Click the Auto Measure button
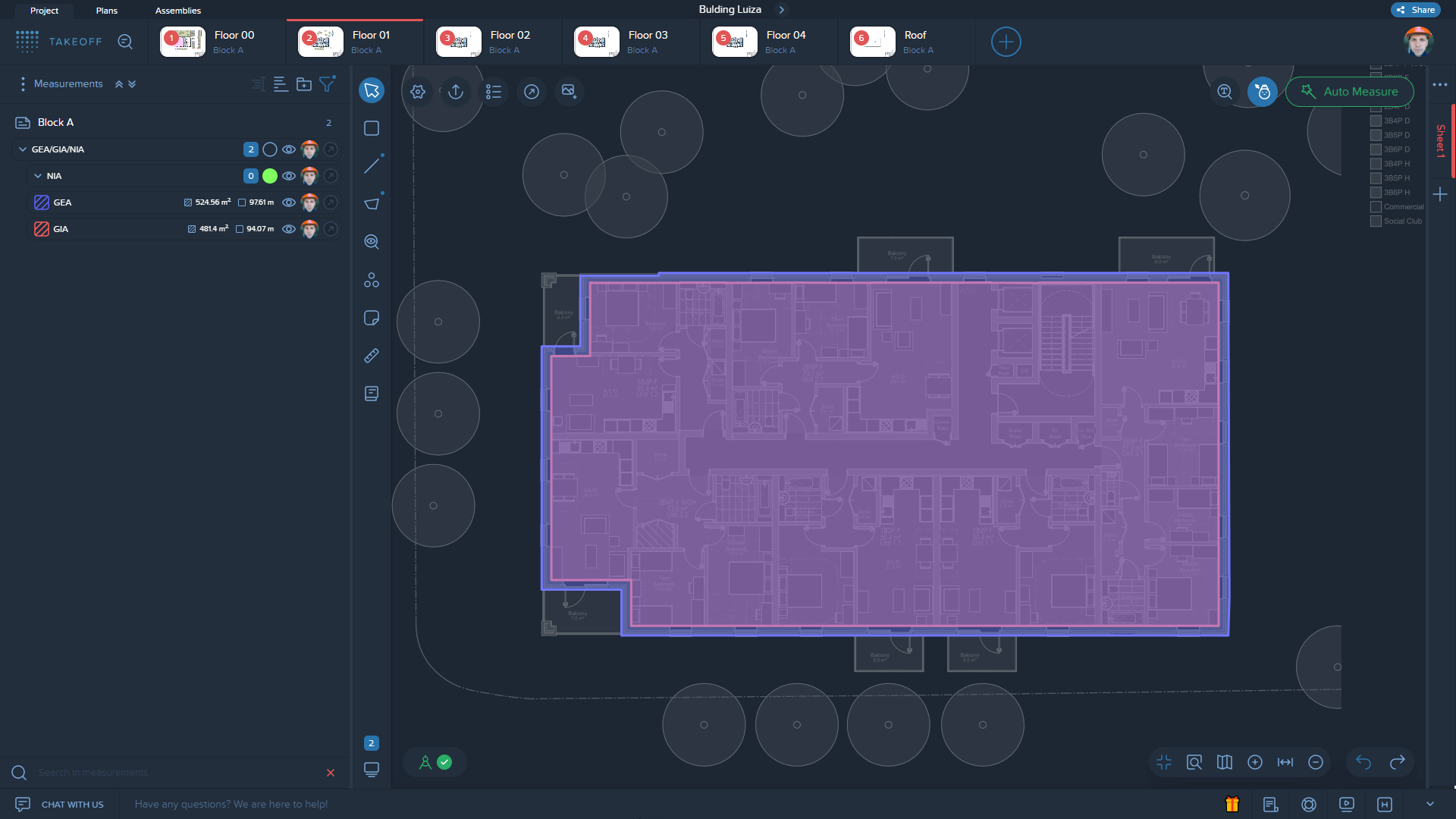Image resolution: width=1456 pixels, height=819 pixels. pyautogui.click(x=1350, y=92)
